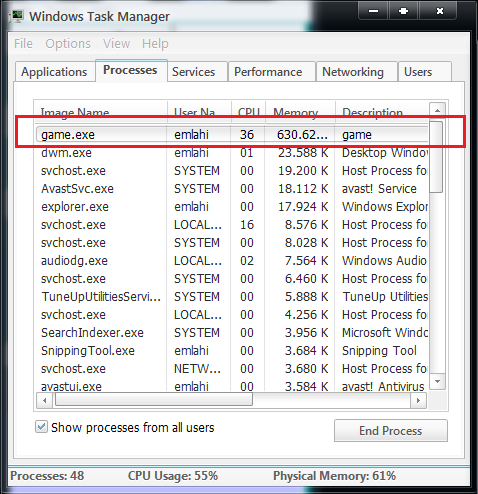Click the horizontal scrollbar left arrow
This screenshot has height=494, width=478.
coord(45,400)
